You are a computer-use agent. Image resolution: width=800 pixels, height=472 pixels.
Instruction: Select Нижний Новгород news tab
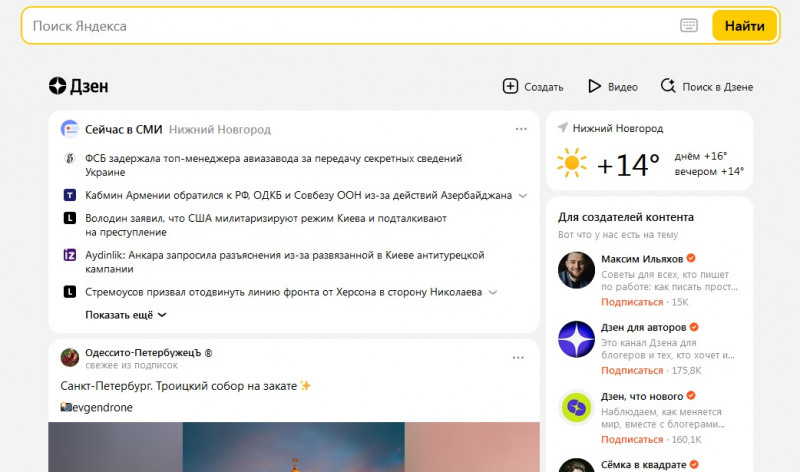point(220,130)
